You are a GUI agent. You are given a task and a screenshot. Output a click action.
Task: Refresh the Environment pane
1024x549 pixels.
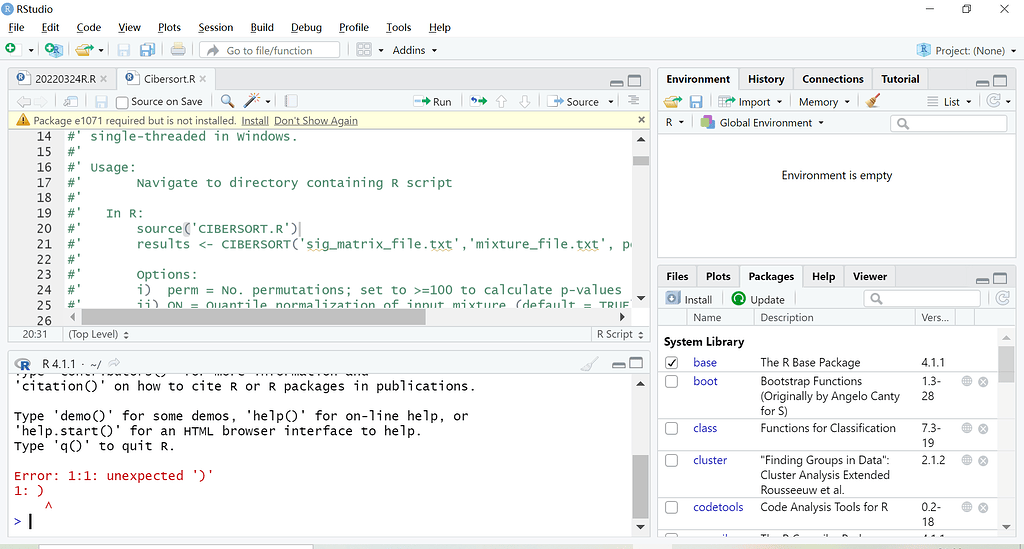[994, 101]
